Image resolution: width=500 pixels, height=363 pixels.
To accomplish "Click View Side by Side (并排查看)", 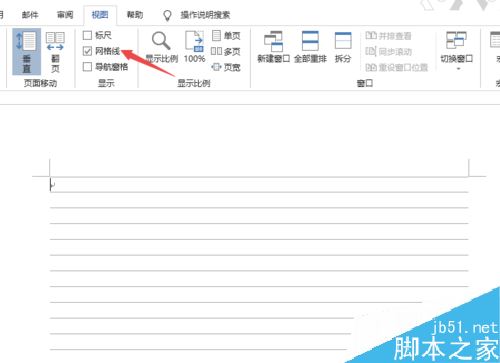I will pos(388,36).
